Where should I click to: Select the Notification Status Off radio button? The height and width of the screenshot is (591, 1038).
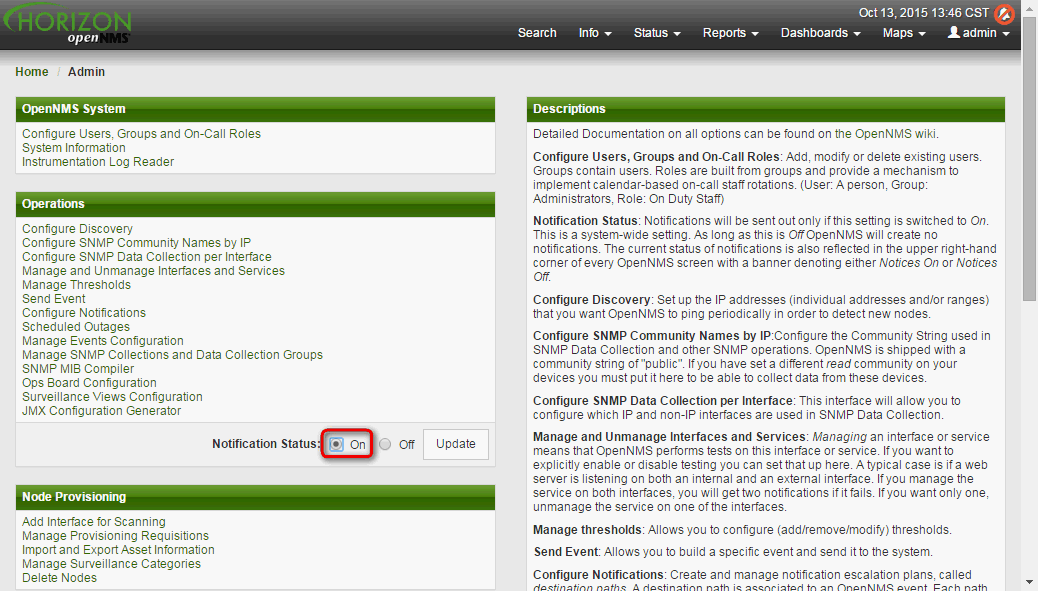click(385, 444)
